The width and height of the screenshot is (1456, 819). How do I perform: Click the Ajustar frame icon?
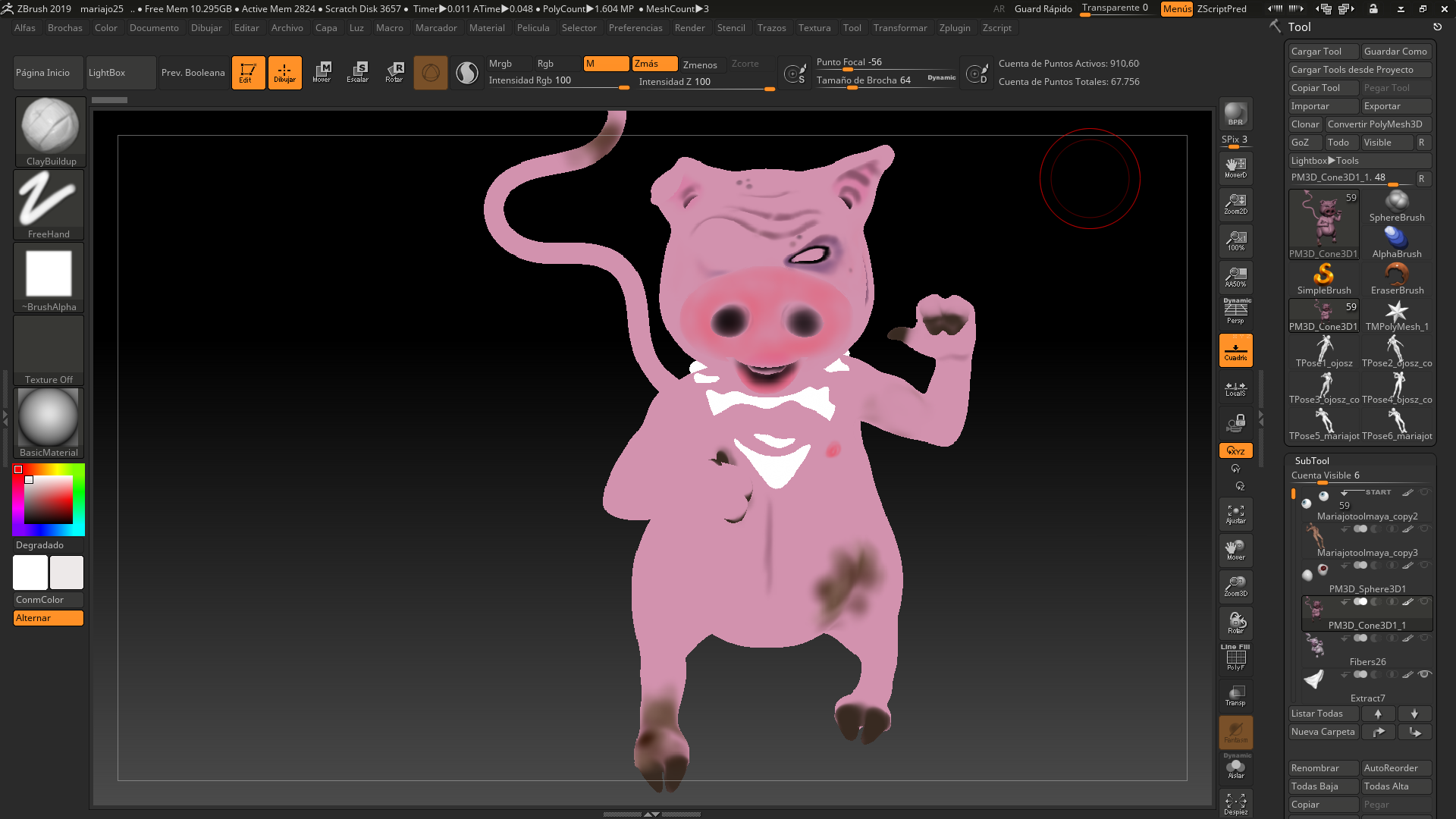(1235, 514)
